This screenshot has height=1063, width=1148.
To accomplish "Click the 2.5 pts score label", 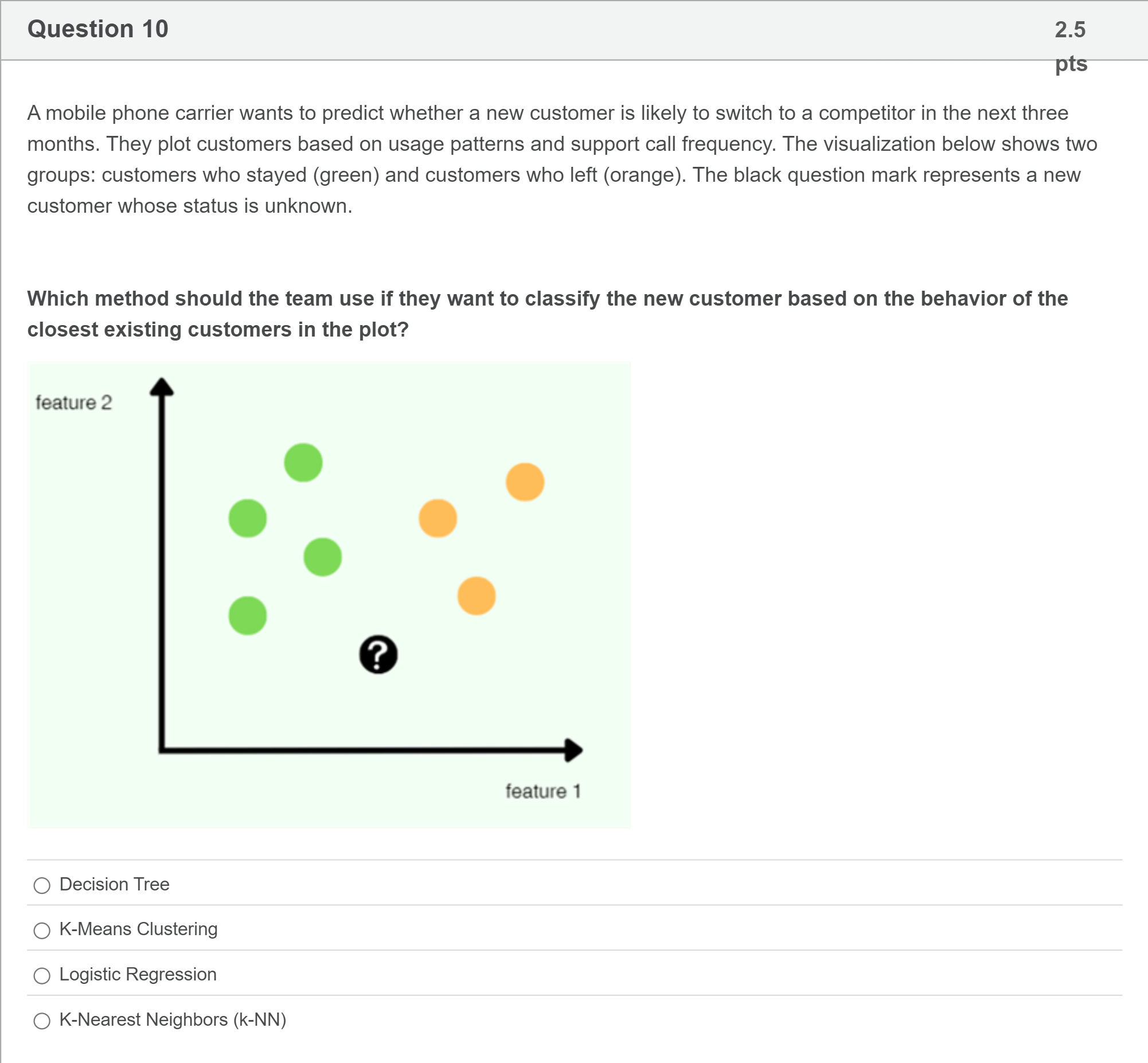I will pyautogui.click(x=1071, y=46).
